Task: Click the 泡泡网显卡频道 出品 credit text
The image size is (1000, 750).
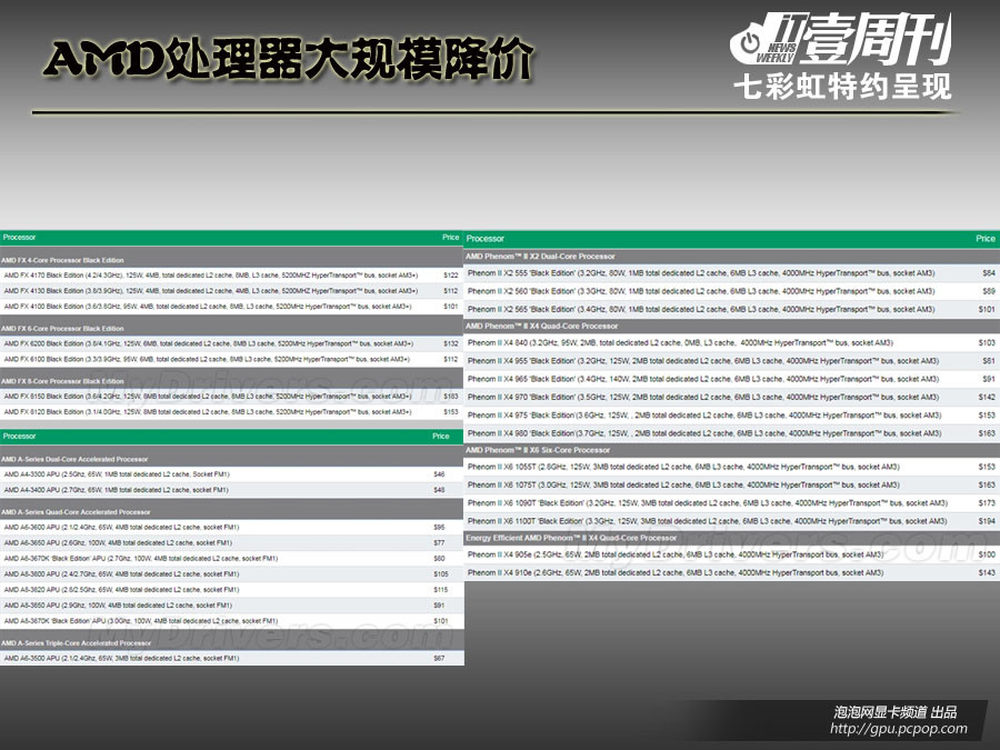Action: (895, 712)
